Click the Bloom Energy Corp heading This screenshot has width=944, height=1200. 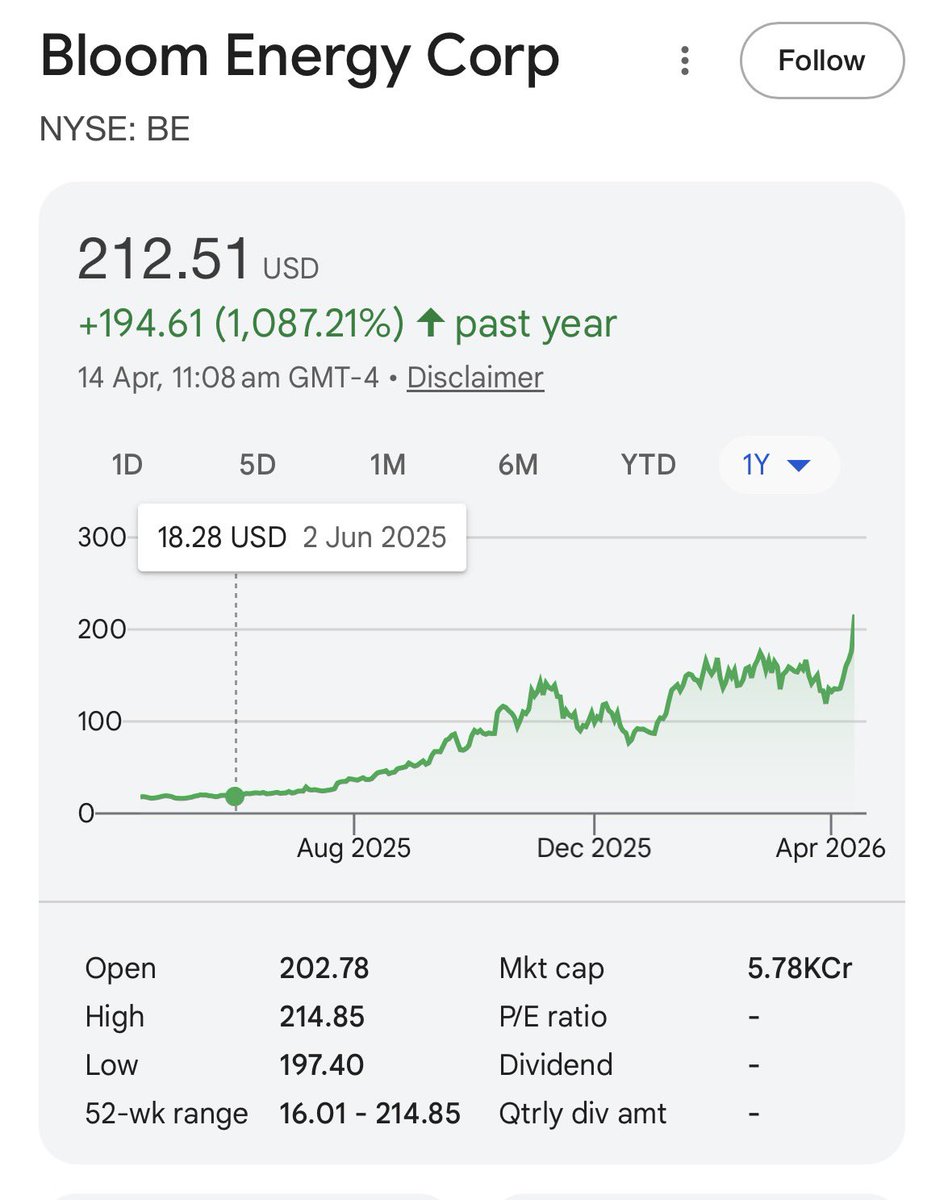point(300,57)
